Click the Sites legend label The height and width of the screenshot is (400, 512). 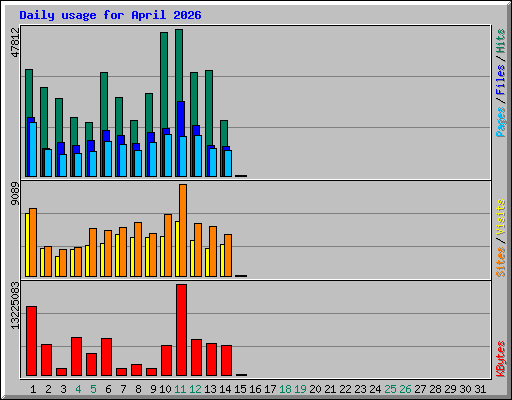[500, 262]
